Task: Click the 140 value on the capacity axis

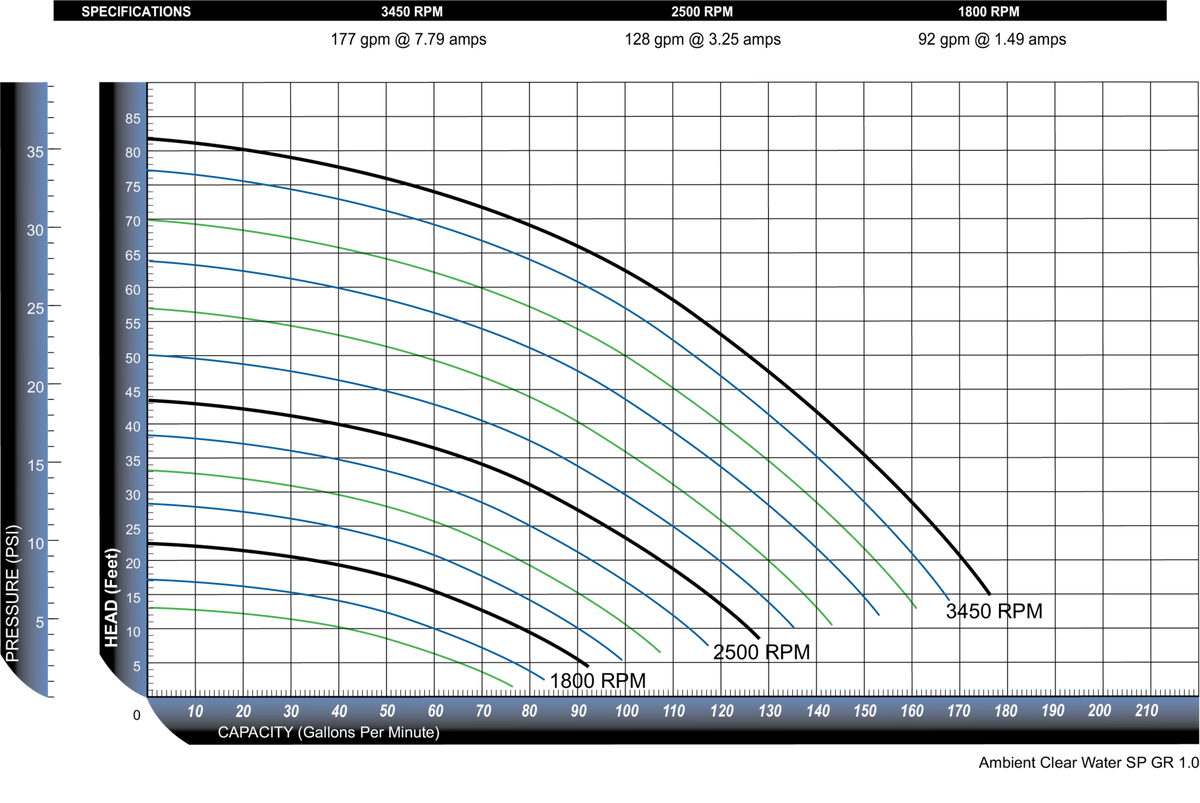Action: 818,712
